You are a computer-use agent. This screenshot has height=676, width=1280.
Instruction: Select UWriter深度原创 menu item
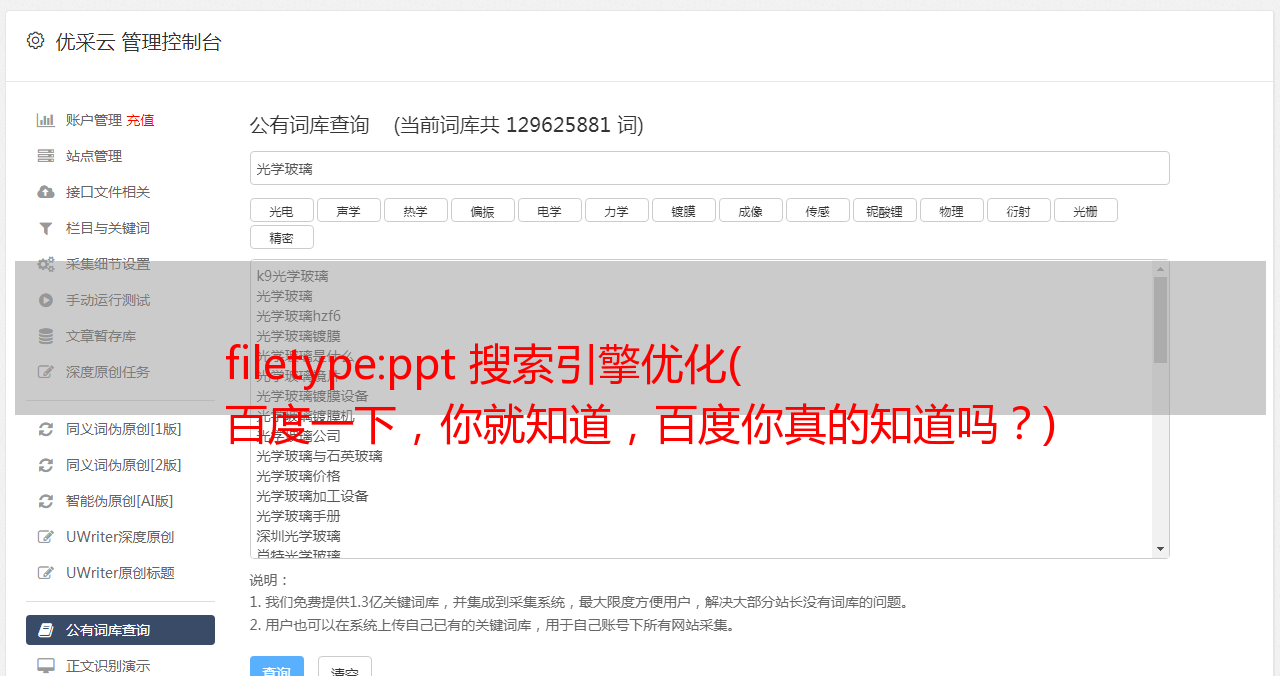[120, 537]
